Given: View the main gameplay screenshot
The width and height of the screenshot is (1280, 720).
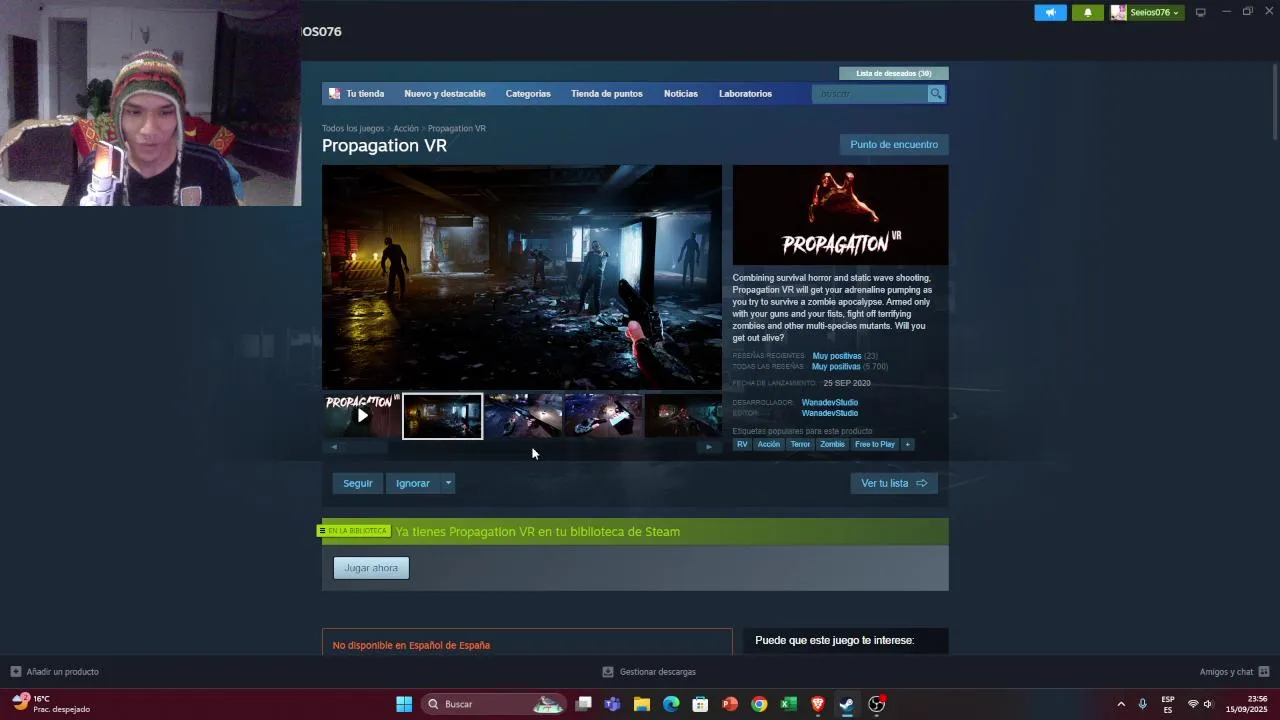Looking at the screenshot, I should pos(521,277).
